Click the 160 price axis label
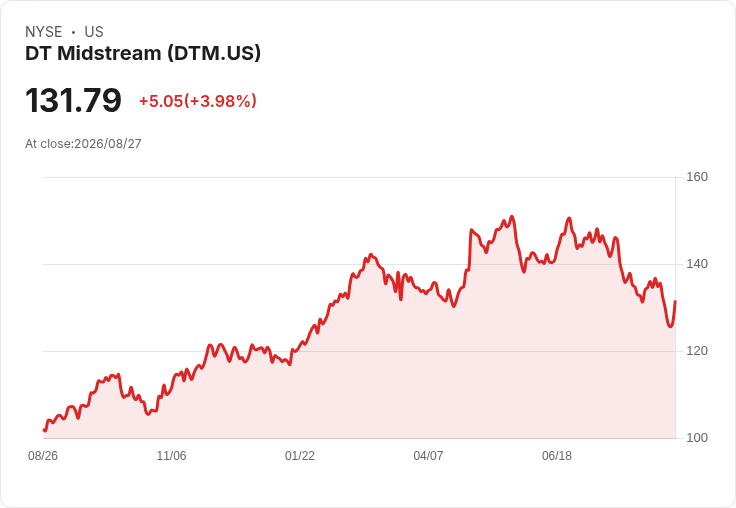Image resolution: width=736 pixels, height=508 pixels. [697, 177]
